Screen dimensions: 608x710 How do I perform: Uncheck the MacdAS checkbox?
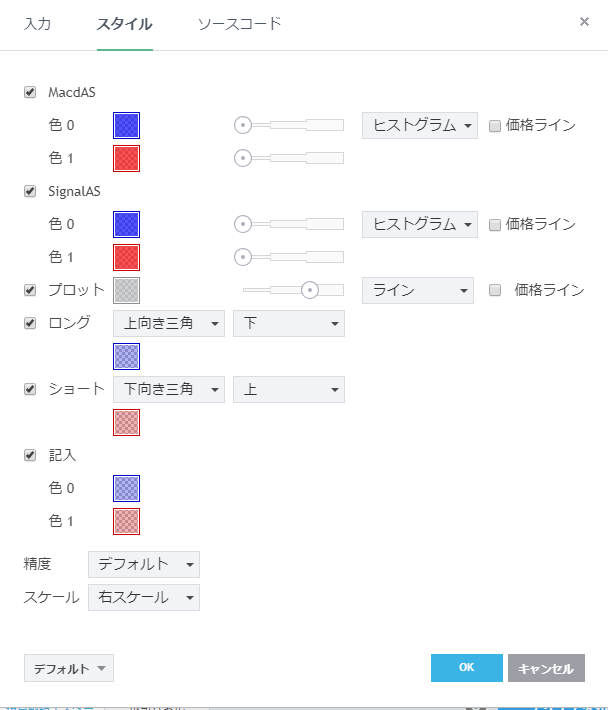click(30, 92)
